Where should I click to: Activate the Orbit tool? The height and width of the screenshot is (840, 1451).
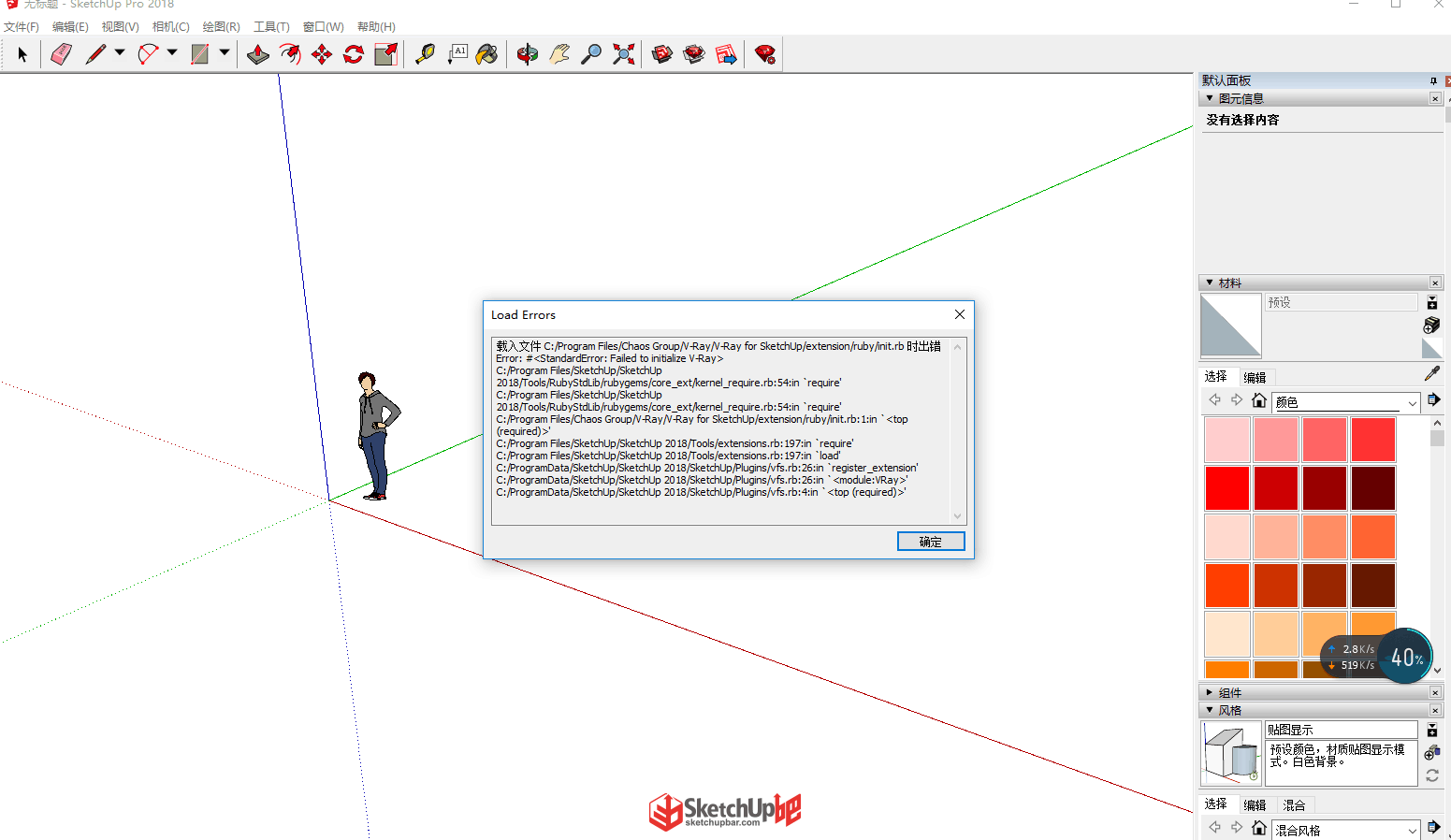pos(528,54)
